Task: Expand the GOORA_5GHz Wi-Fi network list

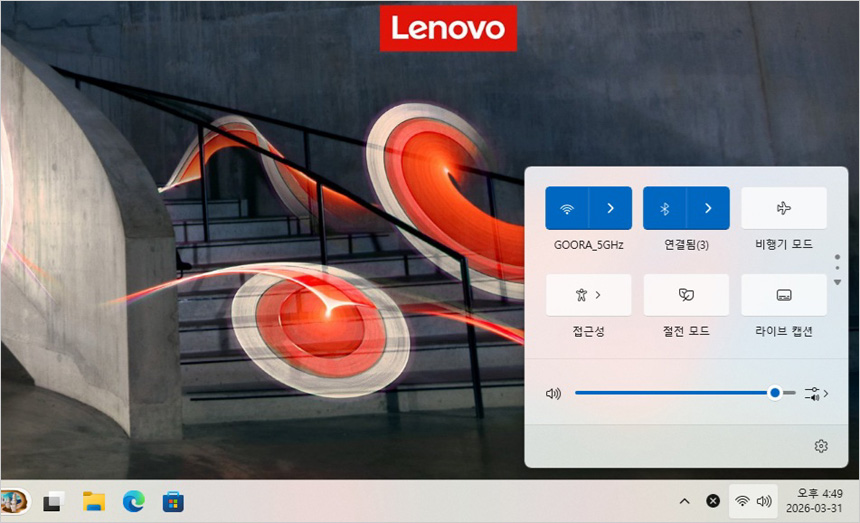Action: [610, 208]
